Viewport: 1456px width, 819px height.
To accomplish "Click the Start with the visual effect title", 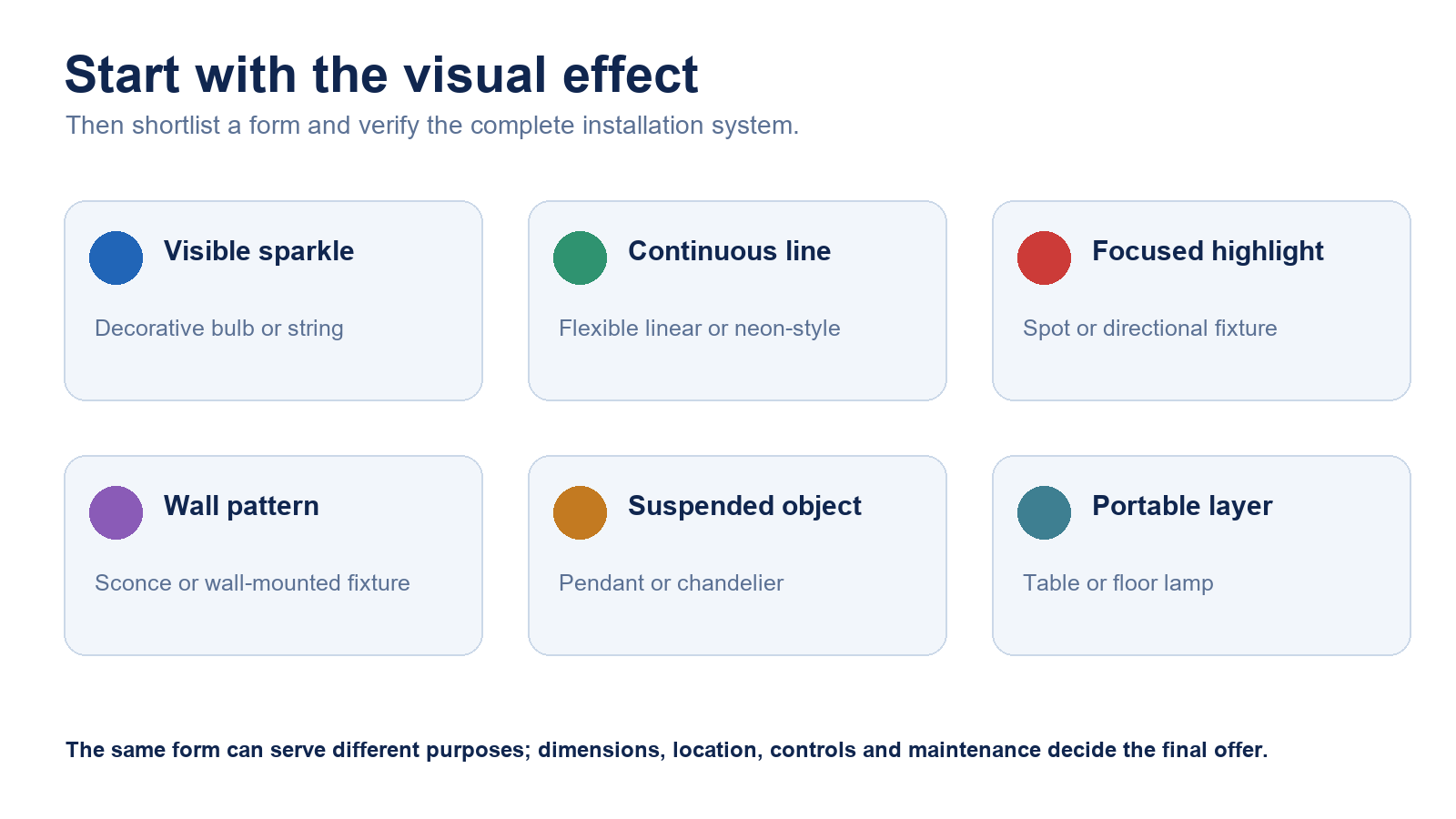I will pos(381,75).
